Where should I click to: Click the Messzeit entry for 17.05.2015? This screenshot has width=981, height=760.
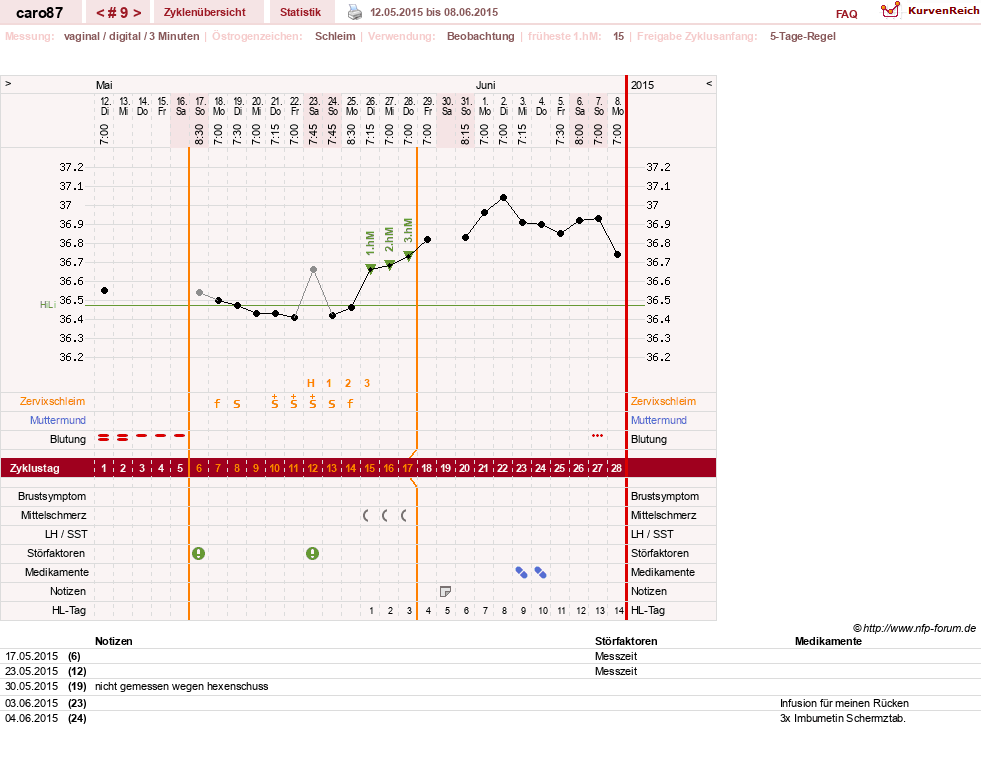(616, 656)
